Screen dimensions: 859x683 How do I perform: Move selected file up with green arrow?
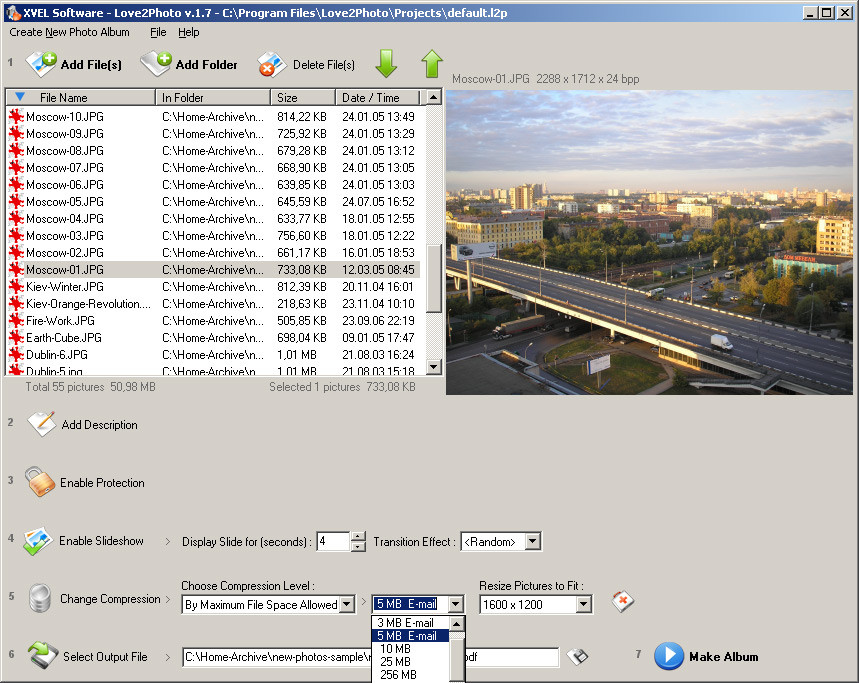tap(431, 64)
